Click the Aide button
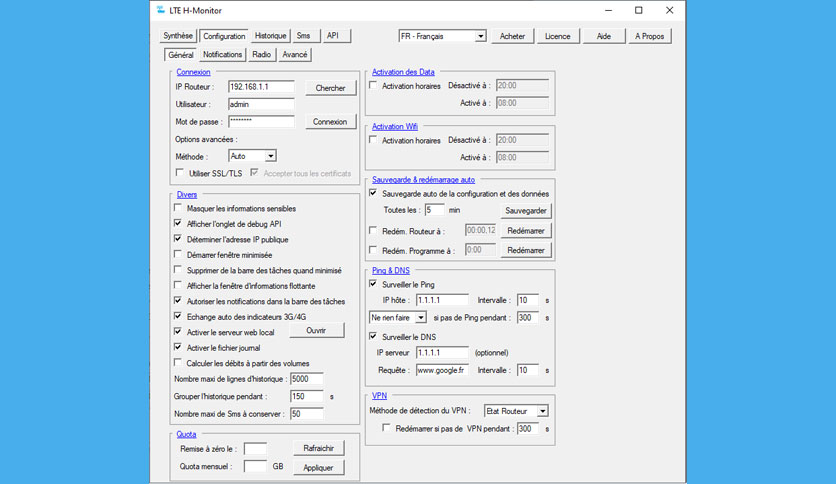The image size is (836, 484). pos(604,36)
